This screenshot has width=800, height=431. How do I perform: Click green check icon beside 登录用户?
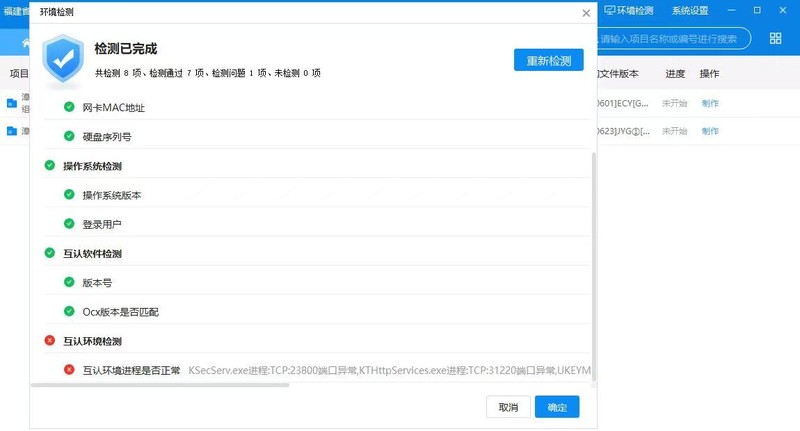(x=69, y=223)
